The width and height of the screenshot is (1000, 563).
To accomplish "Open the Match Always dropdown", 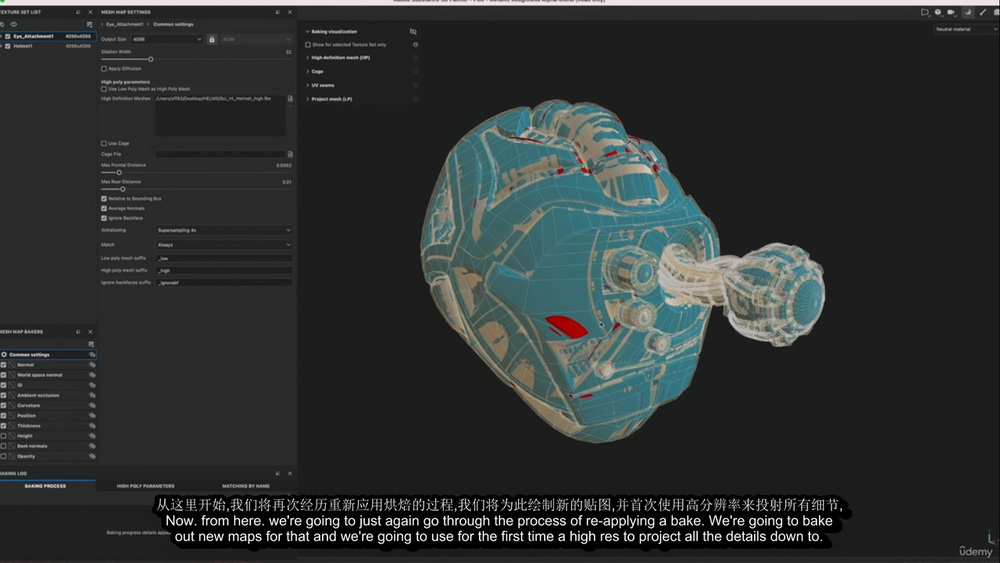I will [x=224, y=245].
